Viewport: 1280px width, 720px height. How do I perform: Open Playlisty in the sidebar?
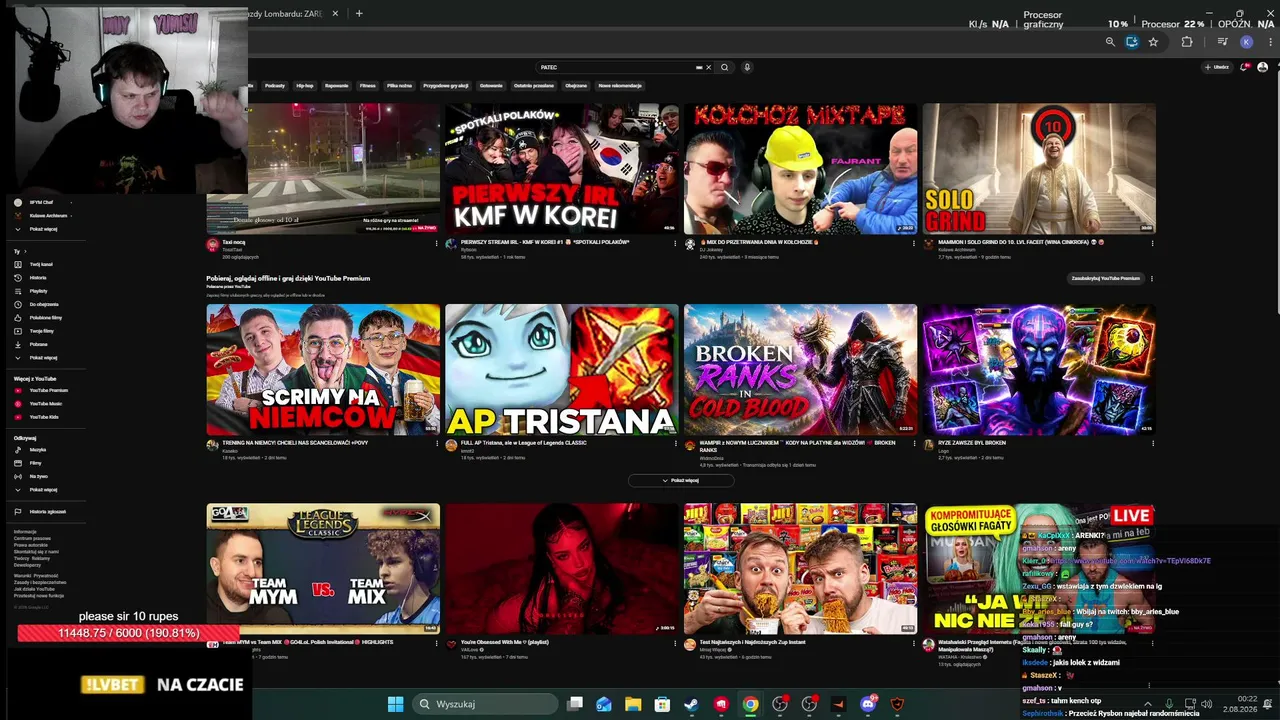point(38,291)
